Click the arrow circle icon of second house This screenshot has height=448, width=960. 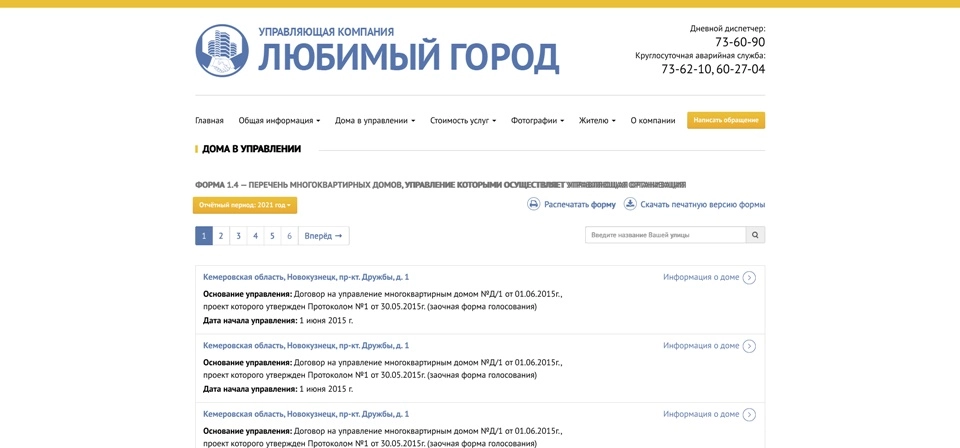pyautogui.click(x=749, y=346)
